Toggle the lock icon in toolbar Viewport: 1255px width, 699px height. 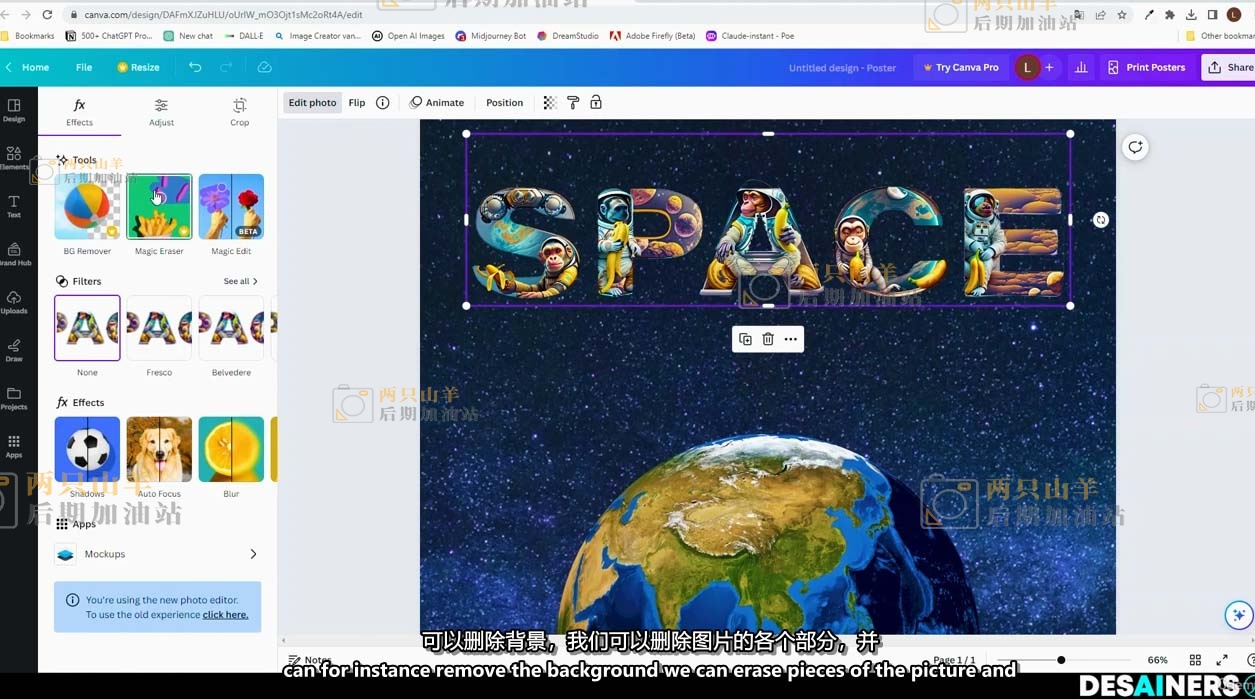pyautogui.click(x=596, y=103)
